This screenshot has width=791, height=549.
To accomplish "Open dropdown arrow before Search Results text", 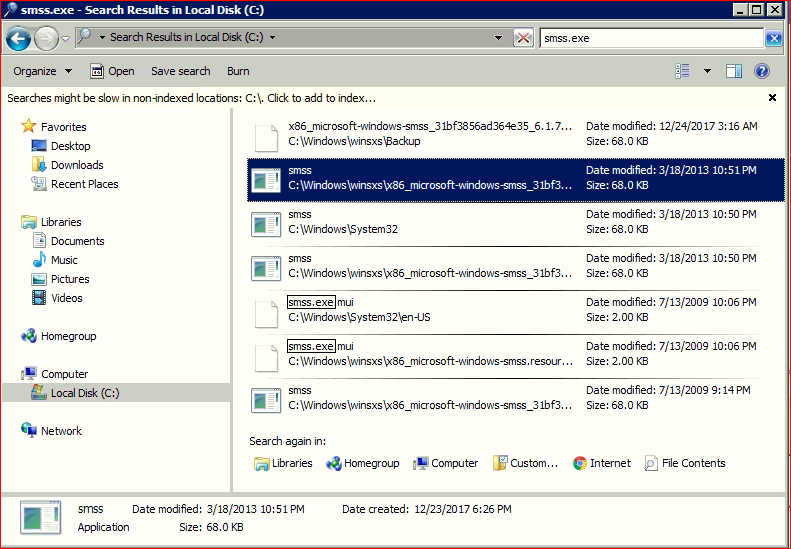I will point(102,37).
